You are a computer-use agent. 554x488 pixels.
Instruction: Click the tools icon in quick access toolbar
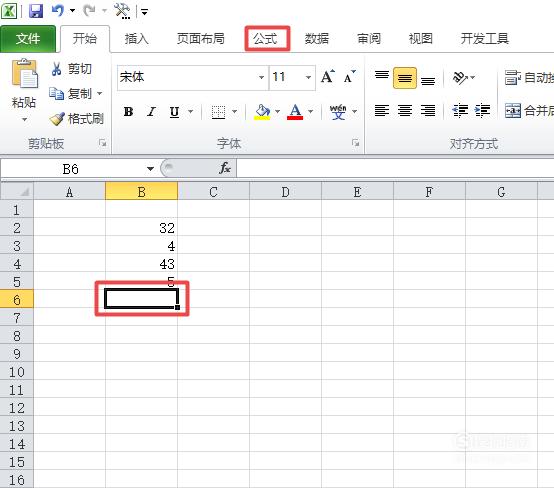122,11
